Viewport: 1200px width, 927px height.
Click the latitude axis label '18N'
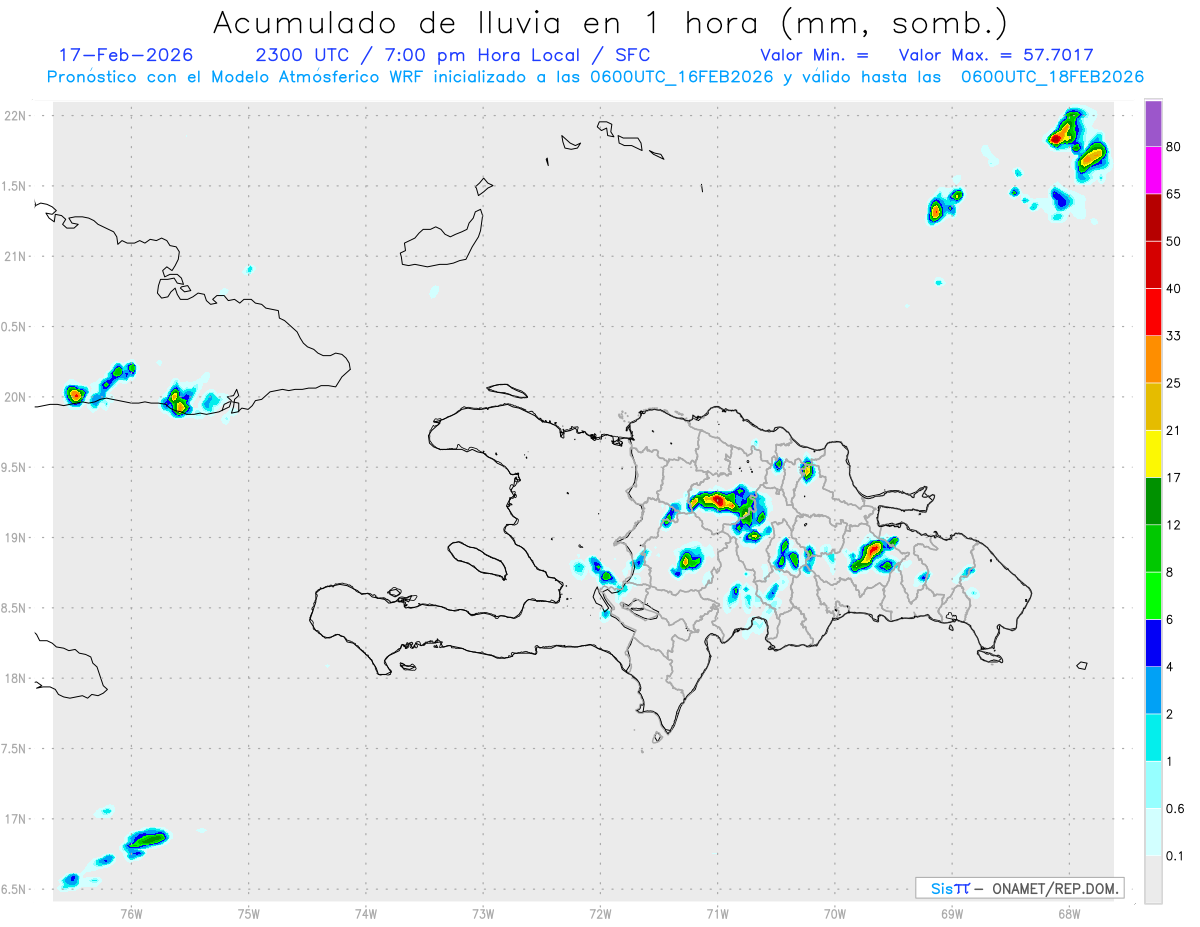(x=15, y=678)
